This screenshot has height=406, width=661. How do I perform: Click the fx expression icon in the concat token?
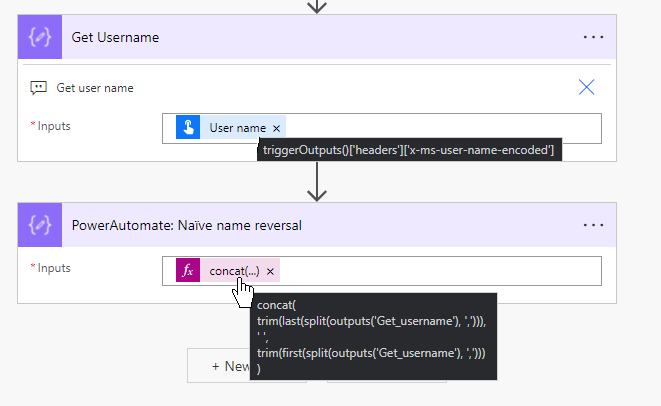coord(188,270)
